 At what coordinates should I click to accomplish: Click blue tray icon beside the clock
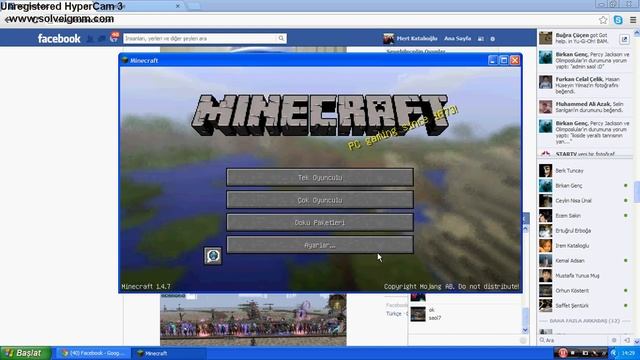click(613, 353)
